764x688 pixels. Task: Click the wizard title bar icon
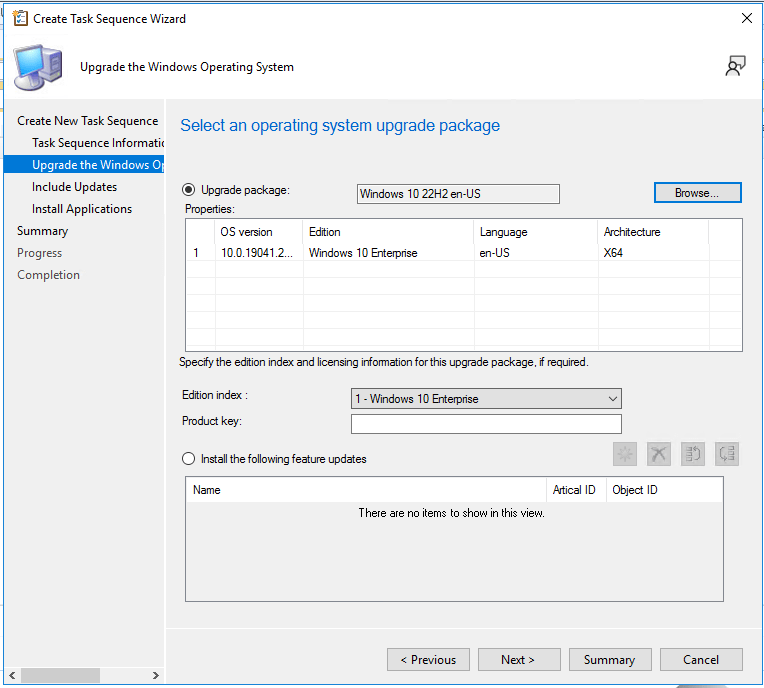point(20,19)
